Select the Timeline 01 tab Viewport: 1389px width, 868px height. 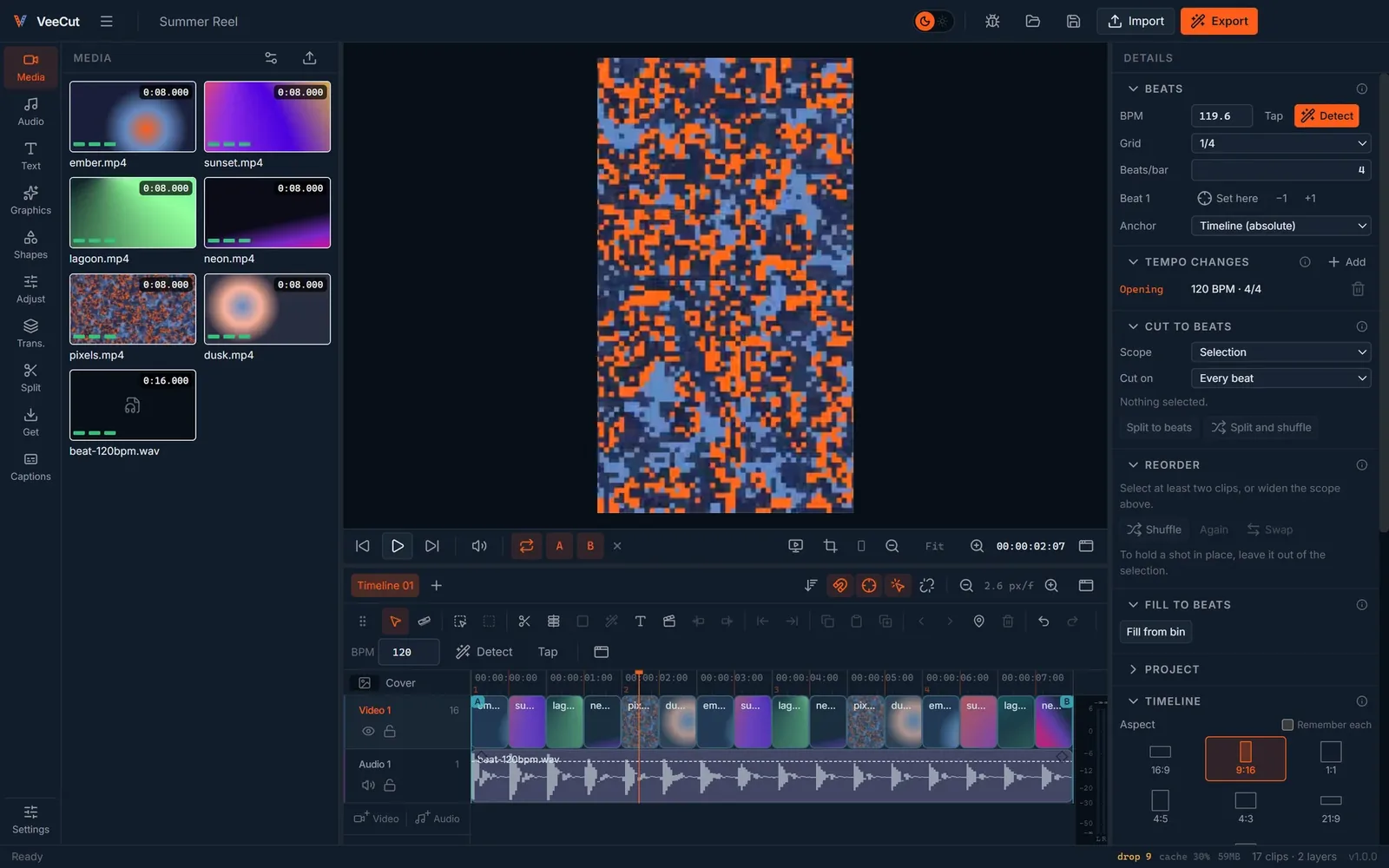click(x=385, y=586)
